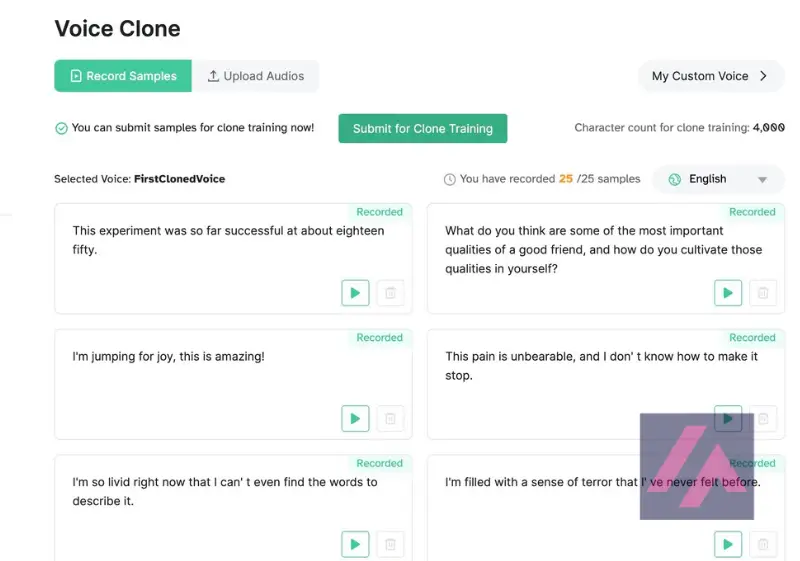Click the clock icon near recorded count
This screenshot has width=800, height=561.
449,179
